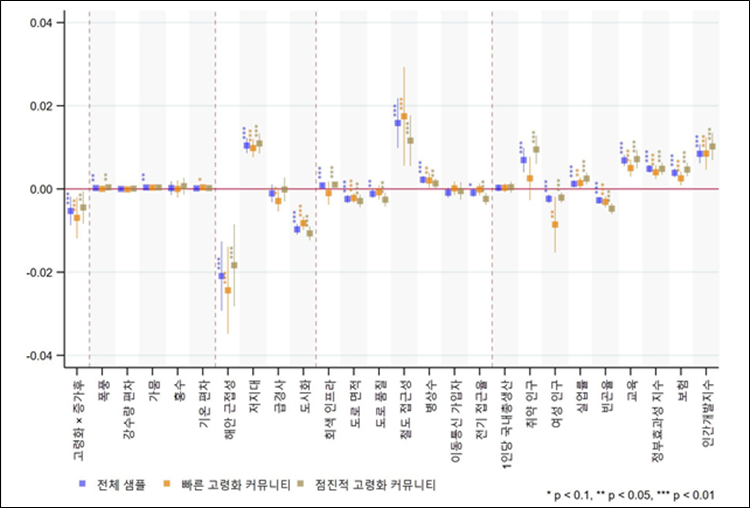Select the blue data point for 저지대
This screenshot has width=750, height=508.
pos(247,146)
